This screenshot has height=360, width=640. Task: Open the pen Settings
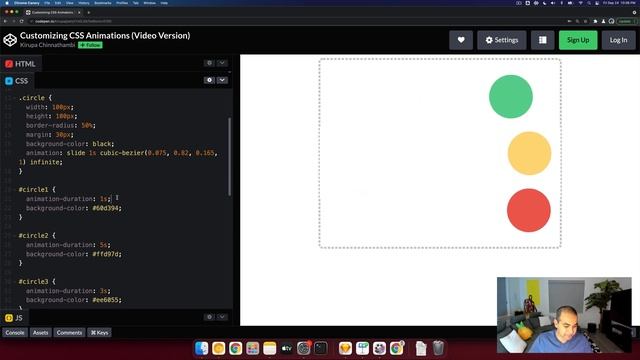coord(502,40)
